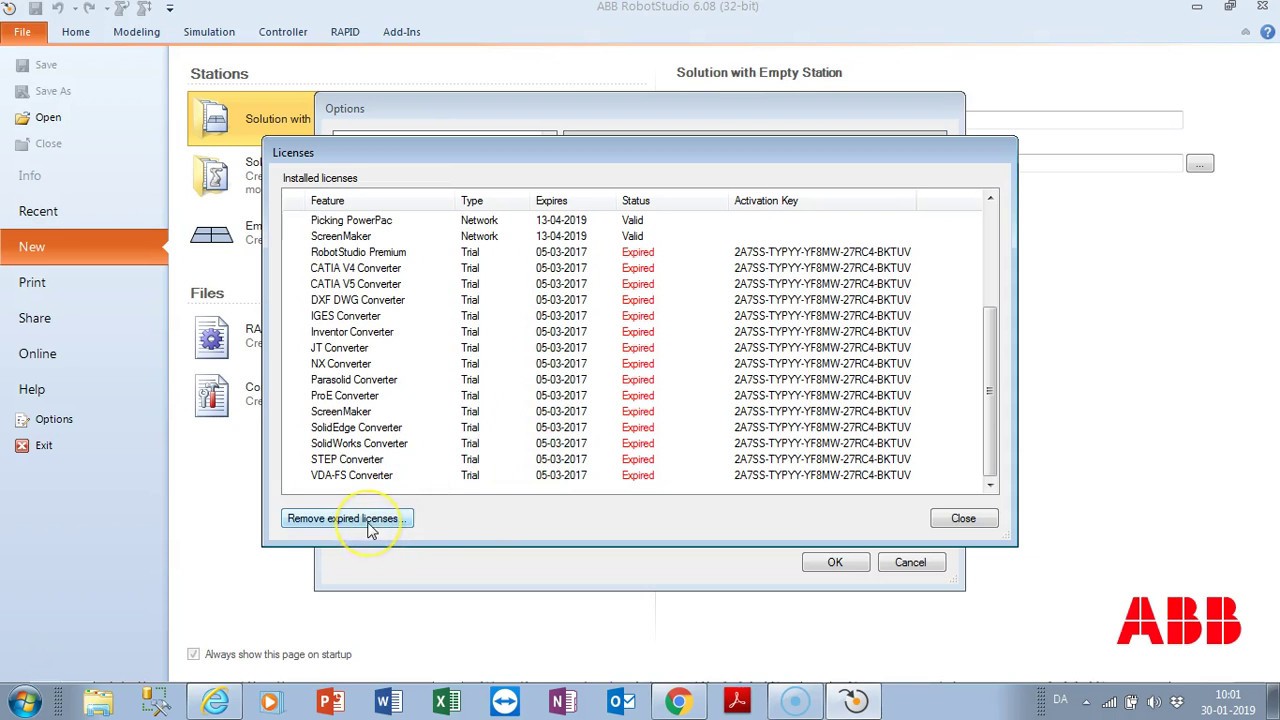Image resolution: width=1280 pixels, height=720 pixels.
Task: Switch to the Home ribbon tab
Action: (75, 32)
